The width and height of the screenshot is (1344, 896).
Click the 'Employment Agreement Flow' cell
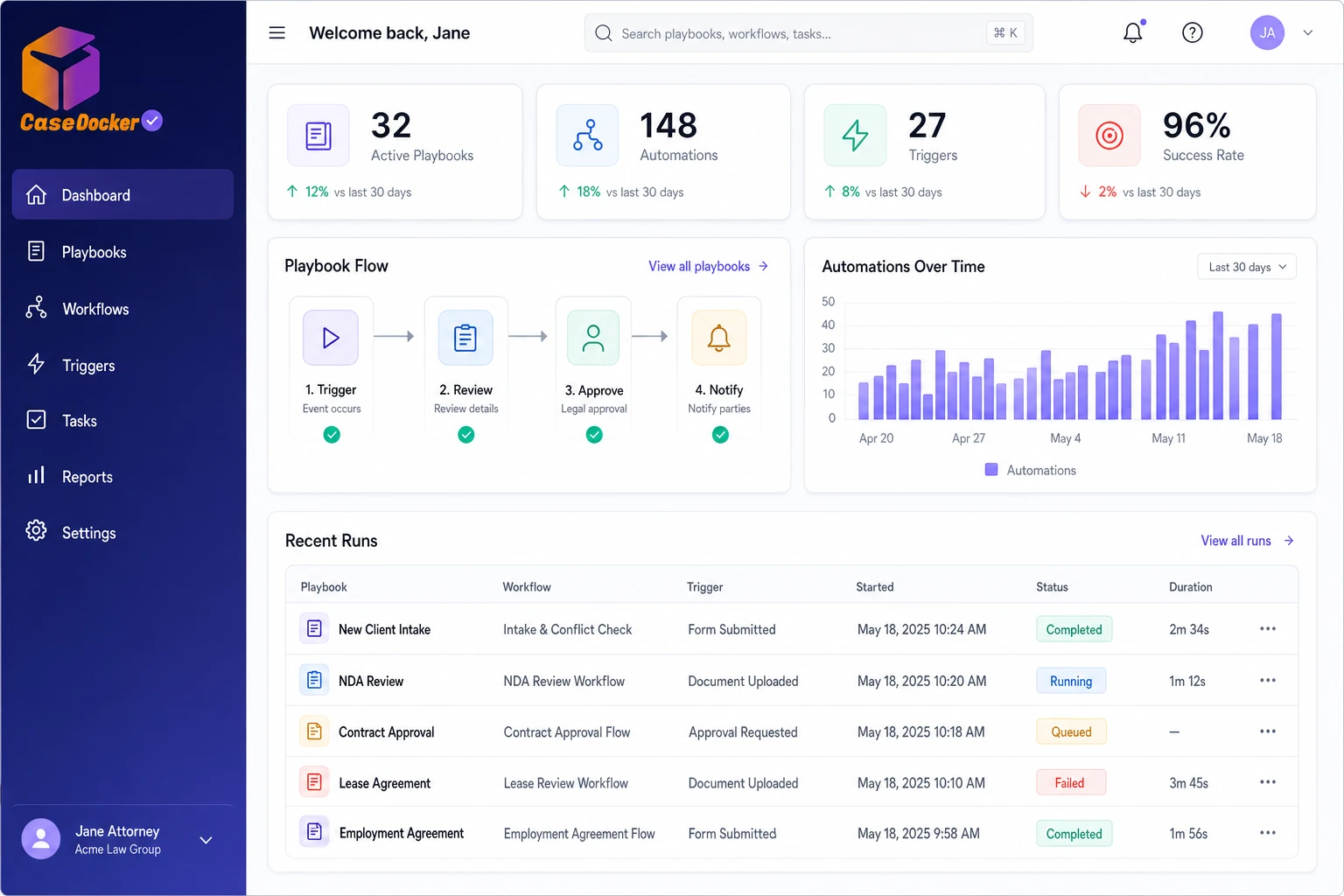point(579,834)
